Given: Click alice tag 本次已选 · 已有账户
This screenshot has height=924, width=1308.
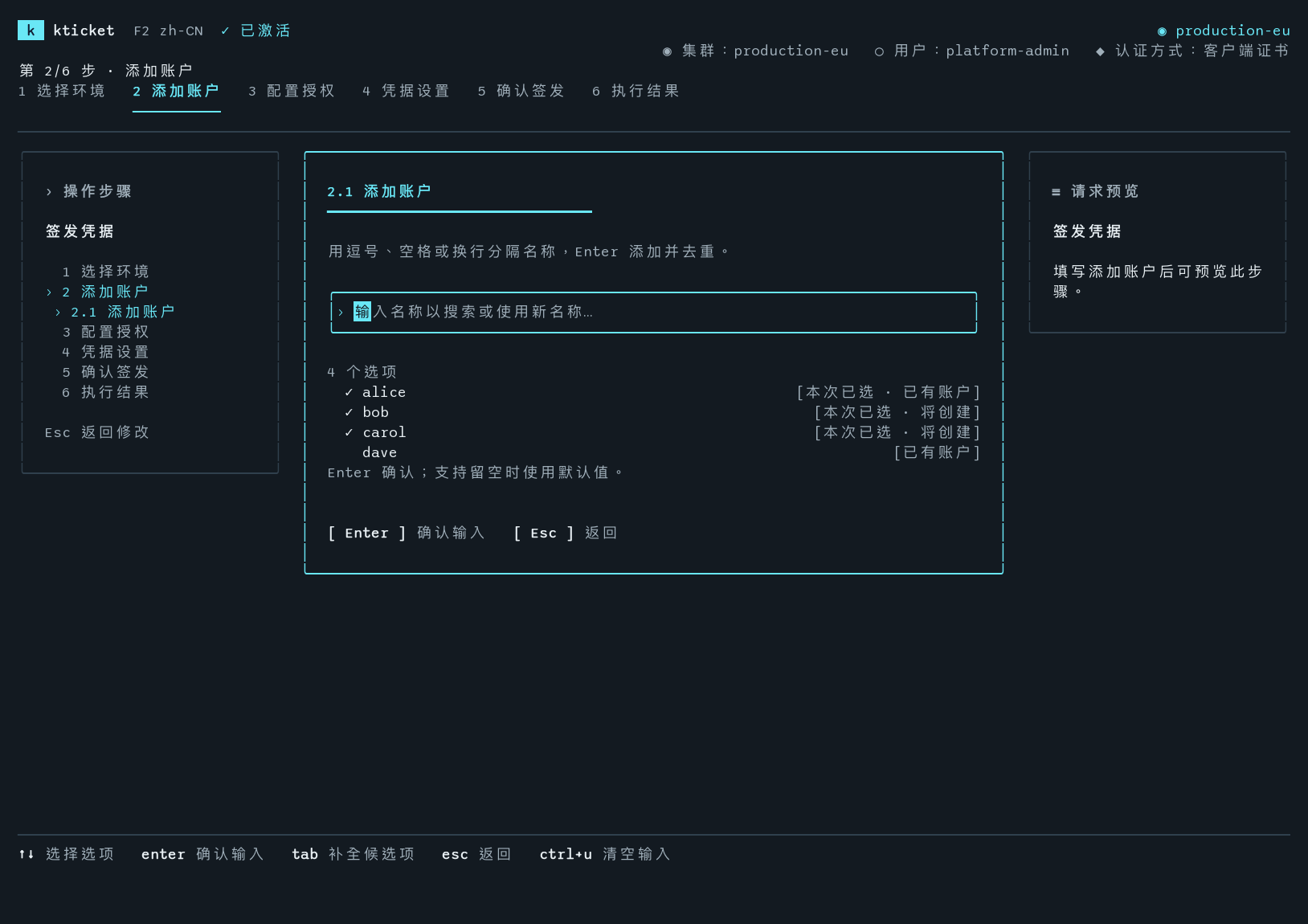Looking at the screenshot, I should tap(889, 392).
